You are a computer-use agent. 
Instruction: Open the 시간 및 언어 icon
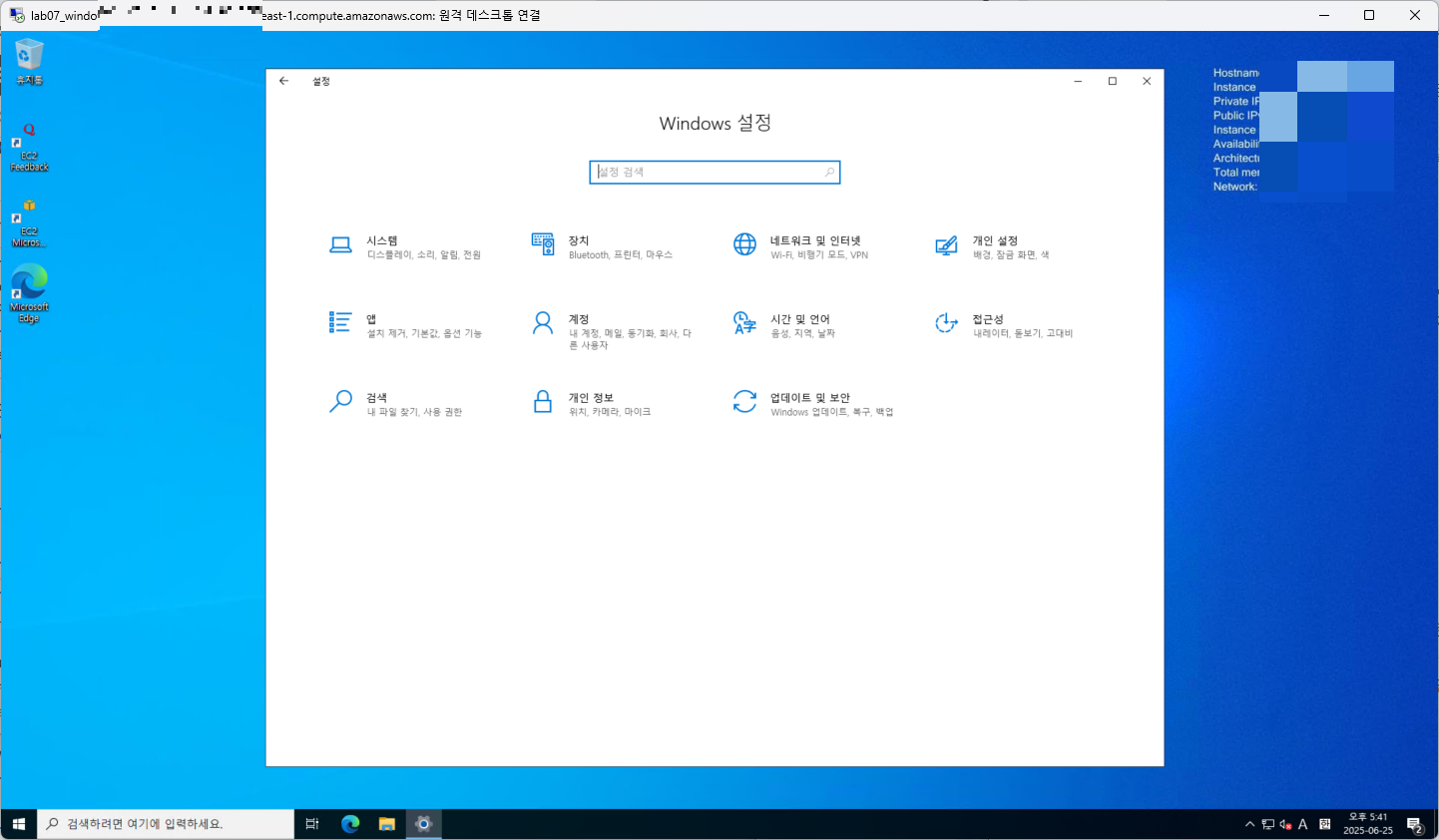744,322
